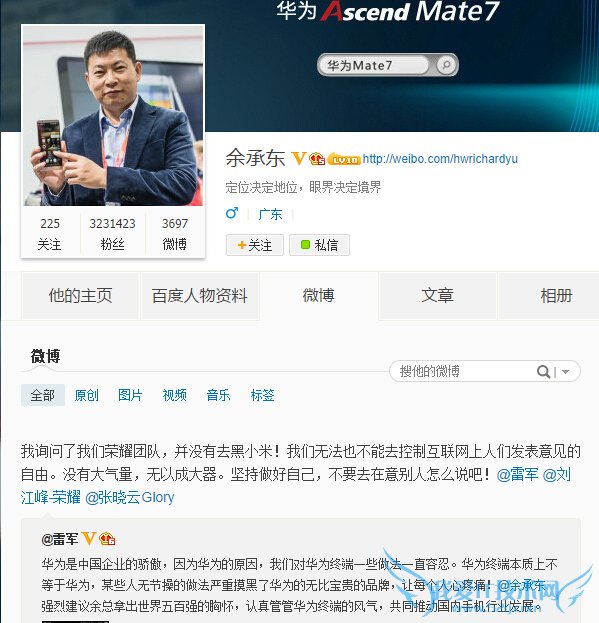Viewport: 599px width, 623px height.
Task: Click into the 搜他的微博 search field
Action: [x=465, y=371]
